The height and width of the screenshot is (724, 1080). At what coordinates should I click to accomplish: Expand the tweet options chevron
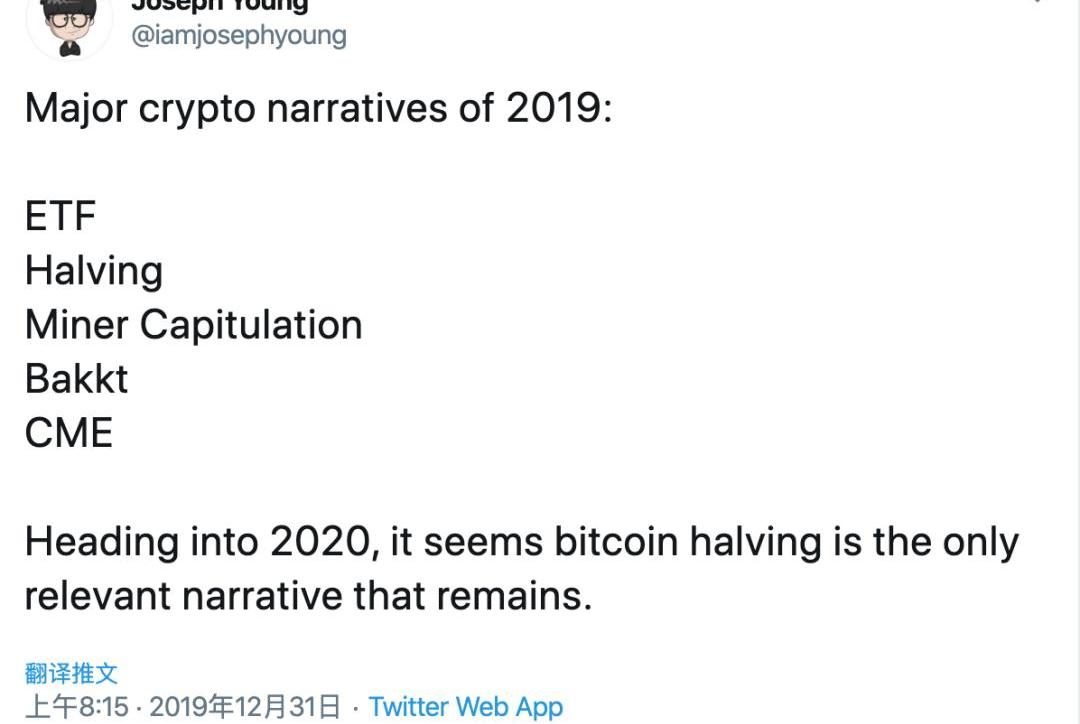[1038, 3]
